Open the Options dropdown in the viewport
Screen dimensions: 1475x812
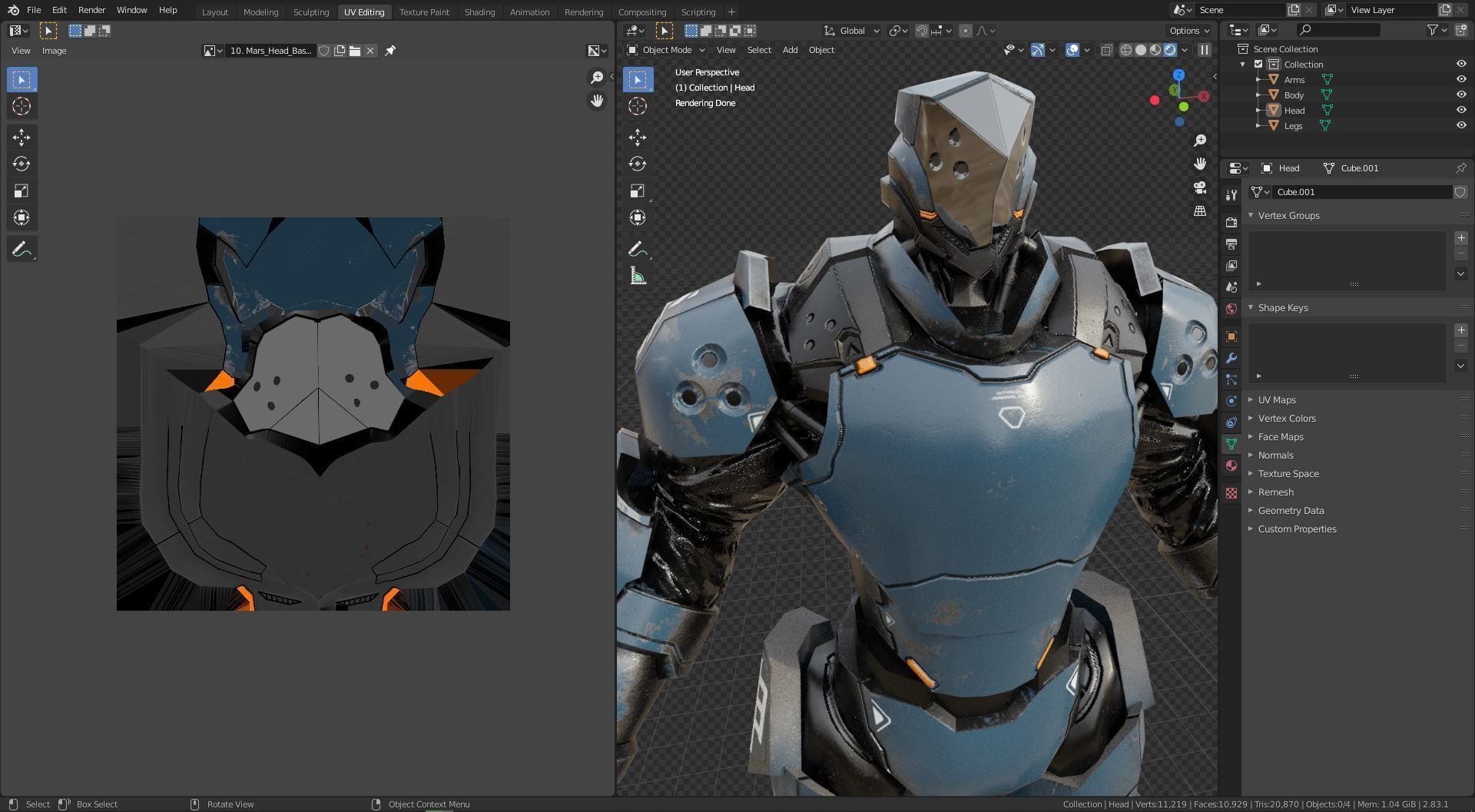click(1189, 31)
